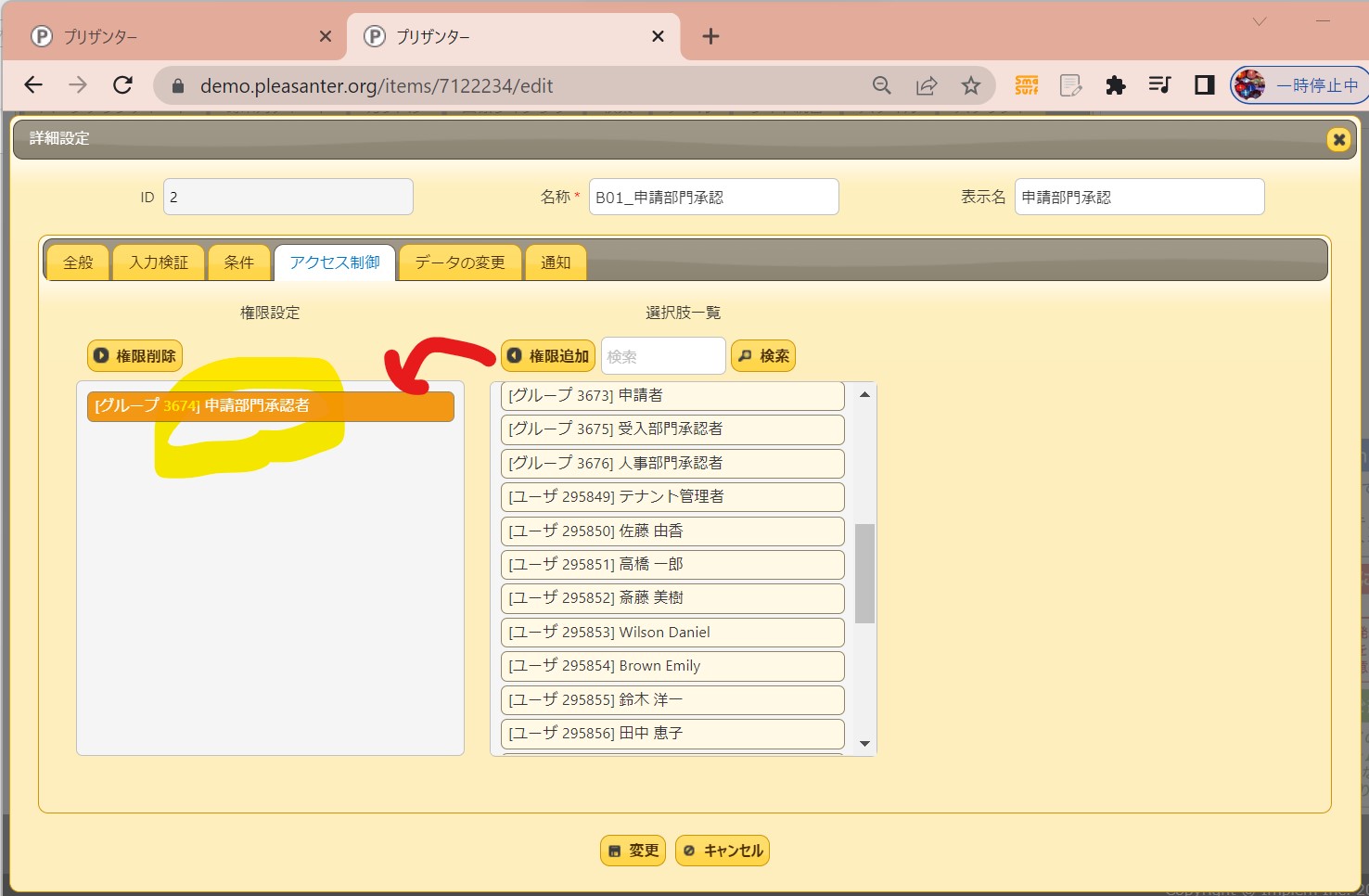Close the active プリザンター tab
1369x896 pixels.
[x=658, y=36]
